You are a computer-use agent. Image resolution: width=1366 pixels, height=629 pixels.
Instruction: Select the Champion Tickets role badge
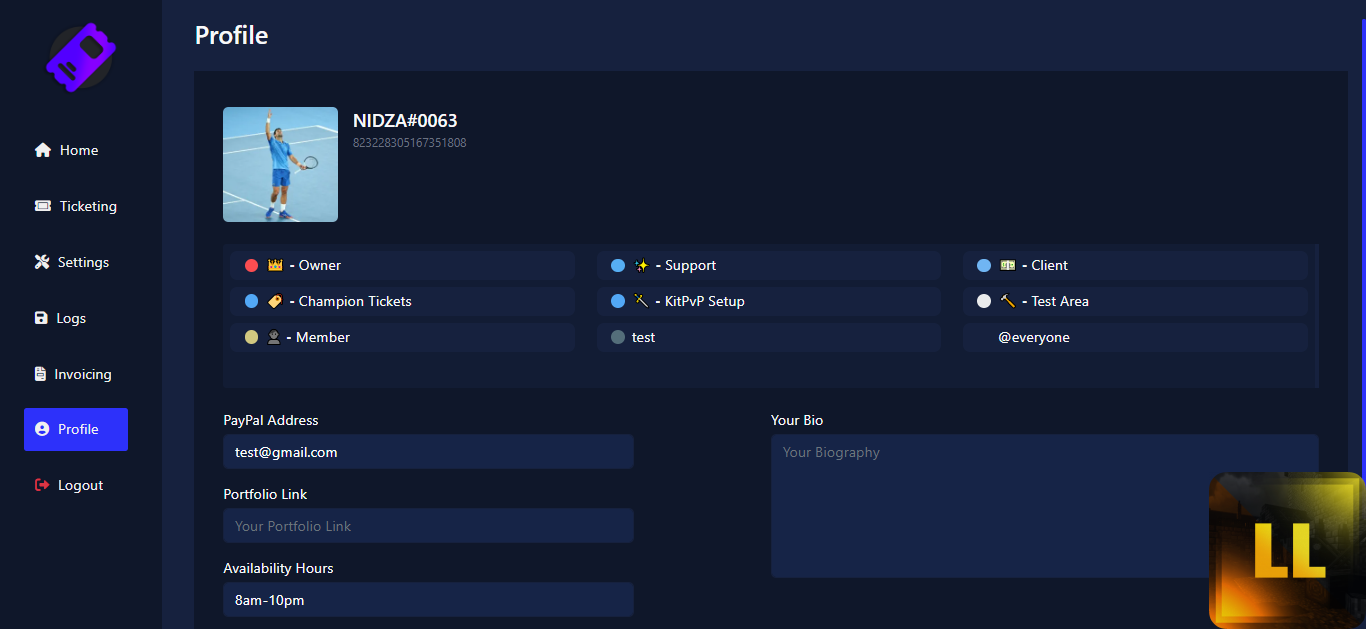click(x=402, y=301)
